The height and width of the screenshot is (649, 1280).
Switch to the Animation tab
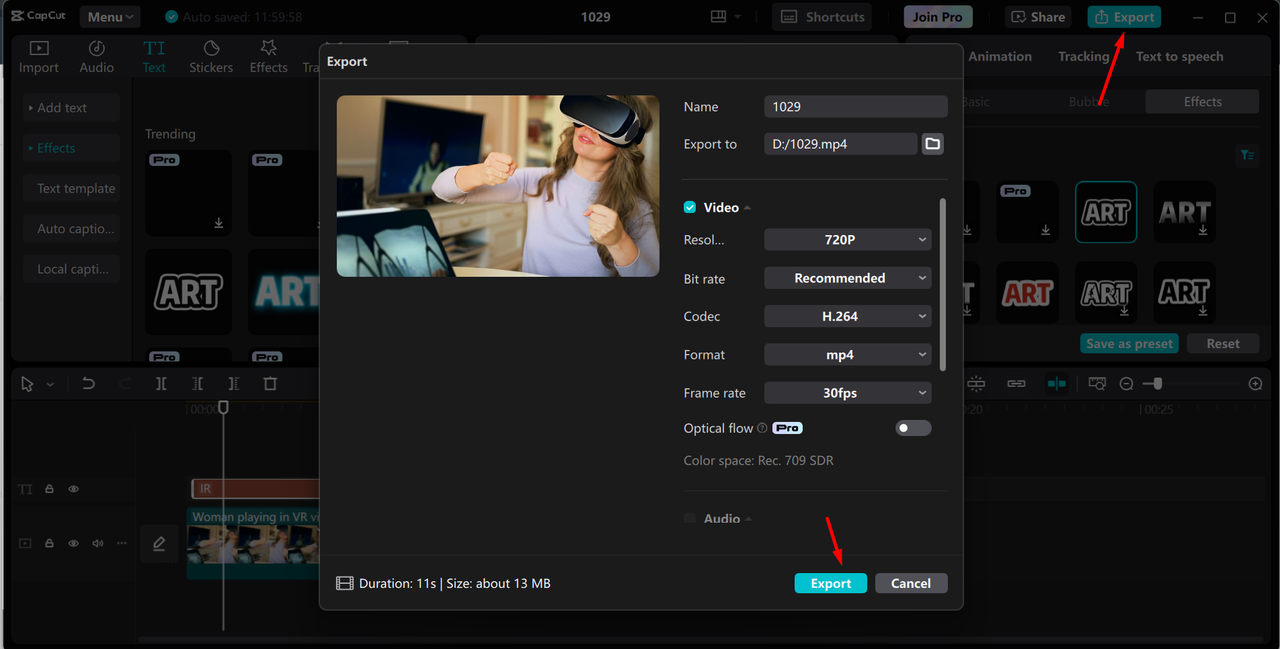pos(1000,57)
